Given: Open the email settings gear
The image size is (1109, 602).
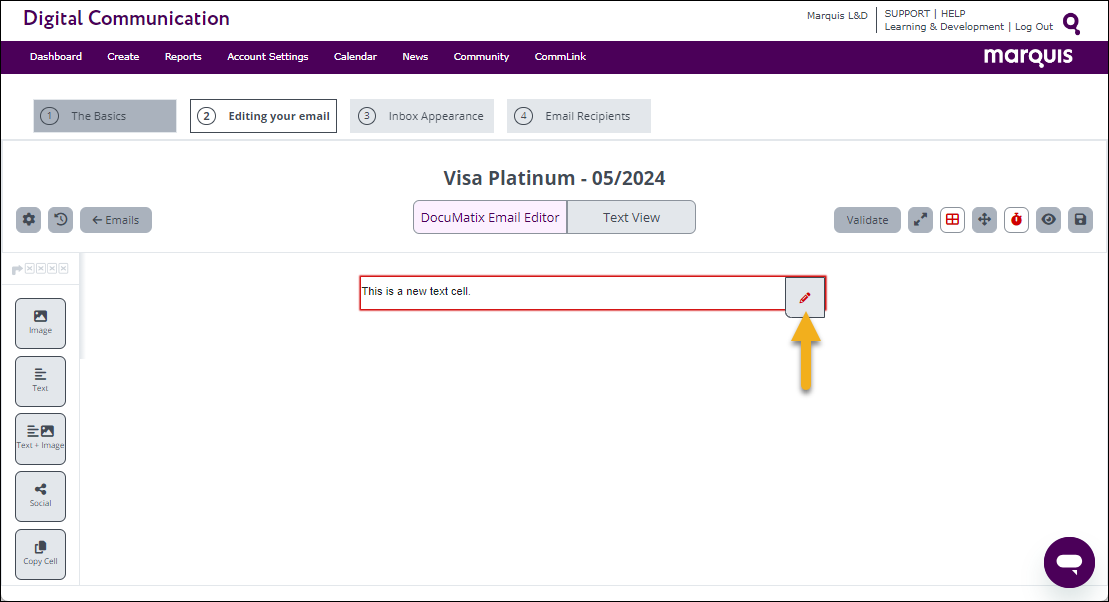Looking at the screenshot, I should coord(29,220).
